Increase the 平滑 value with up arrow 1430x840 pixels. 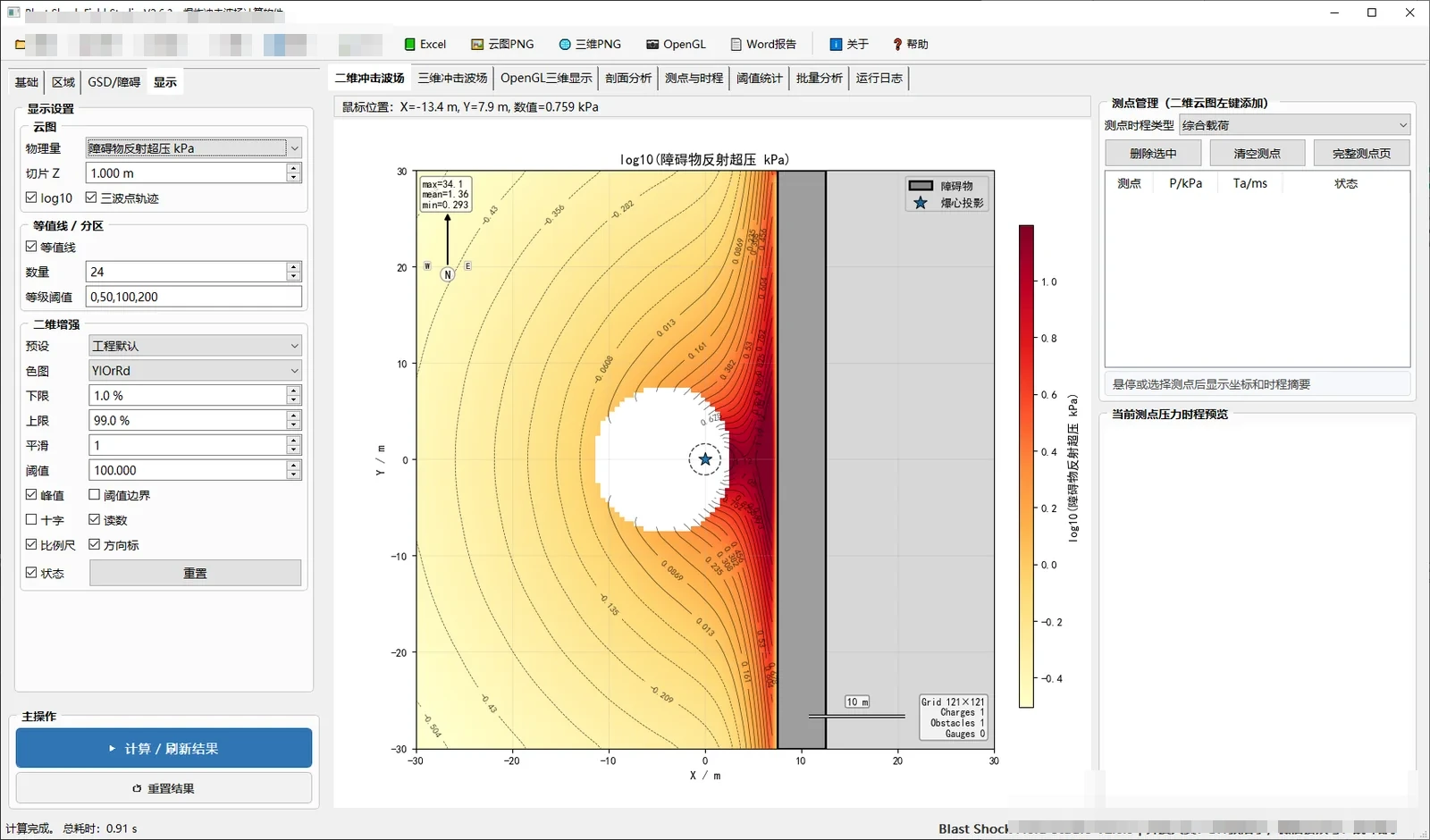pyautogui.click(x=293, y=441)
